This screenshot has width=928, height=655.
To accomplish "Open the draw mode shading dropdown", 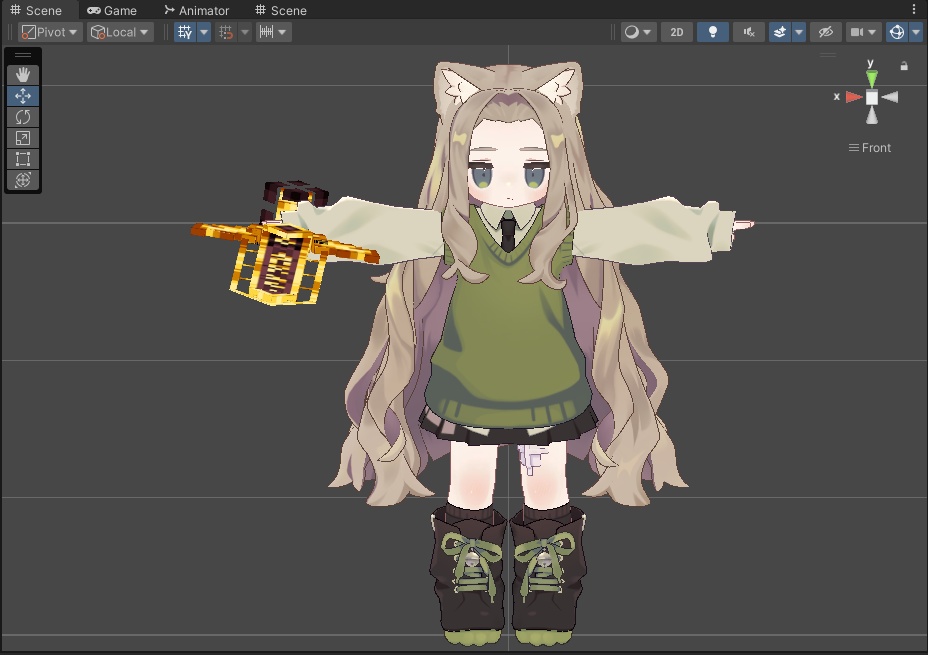I will (637, 32).
